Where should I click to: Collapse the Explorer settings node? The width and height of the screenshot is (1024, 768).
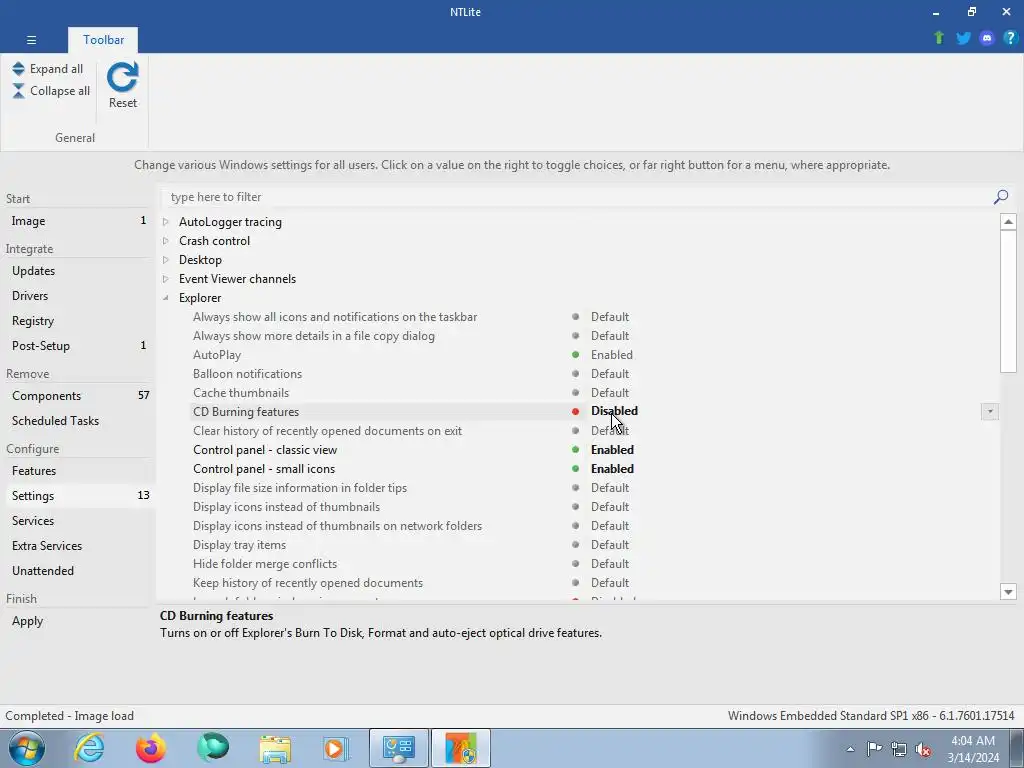coord(166,298)
